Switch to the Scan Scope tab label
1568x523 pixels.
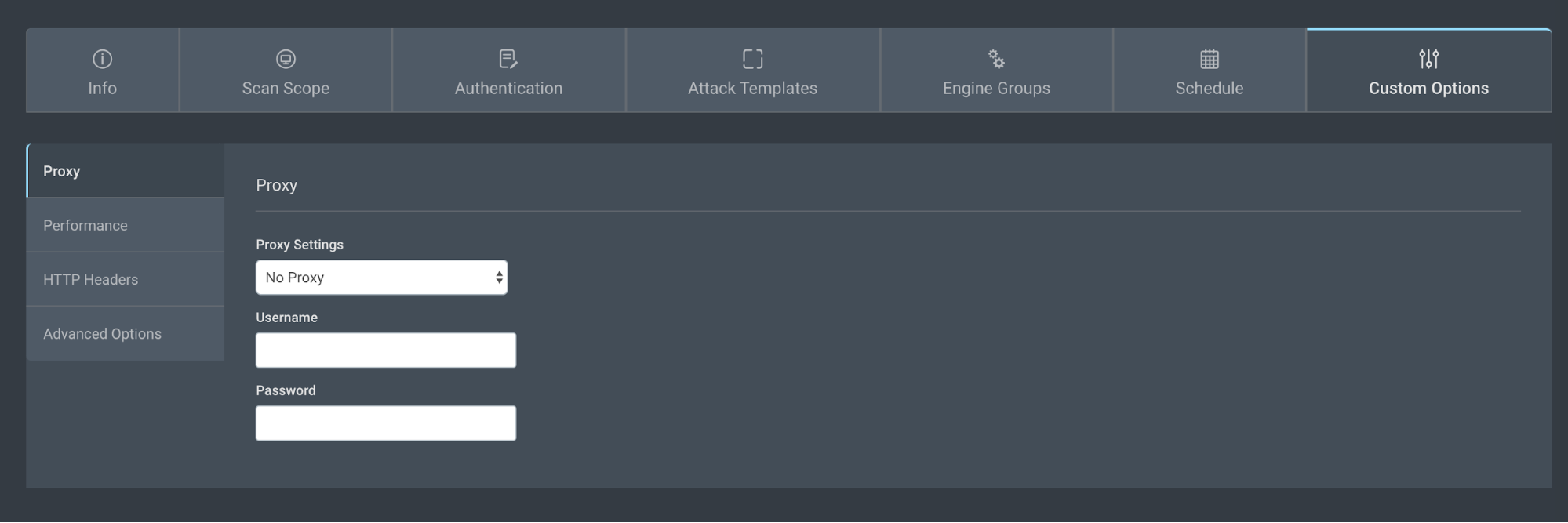click(286, 89)
